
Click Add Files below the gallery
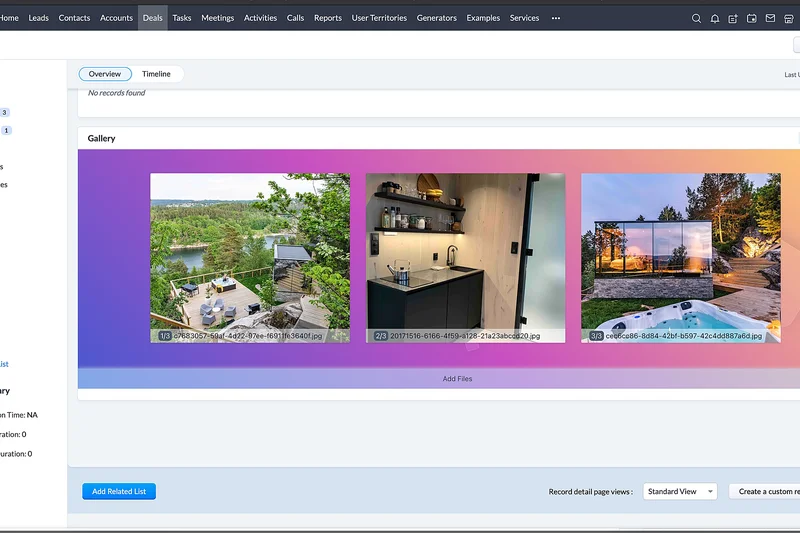[457, 379]
